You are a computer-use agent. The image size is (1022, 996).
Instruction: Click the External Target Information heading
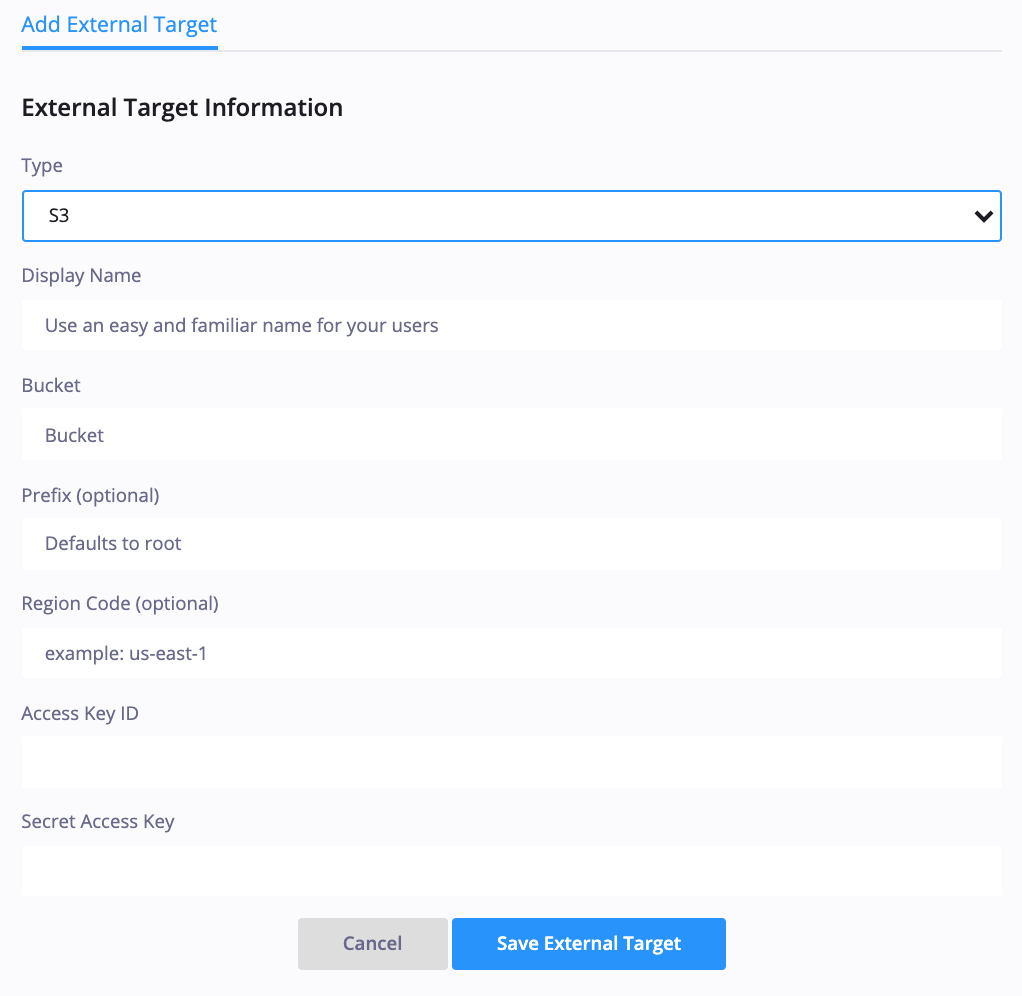pos(182,108)
